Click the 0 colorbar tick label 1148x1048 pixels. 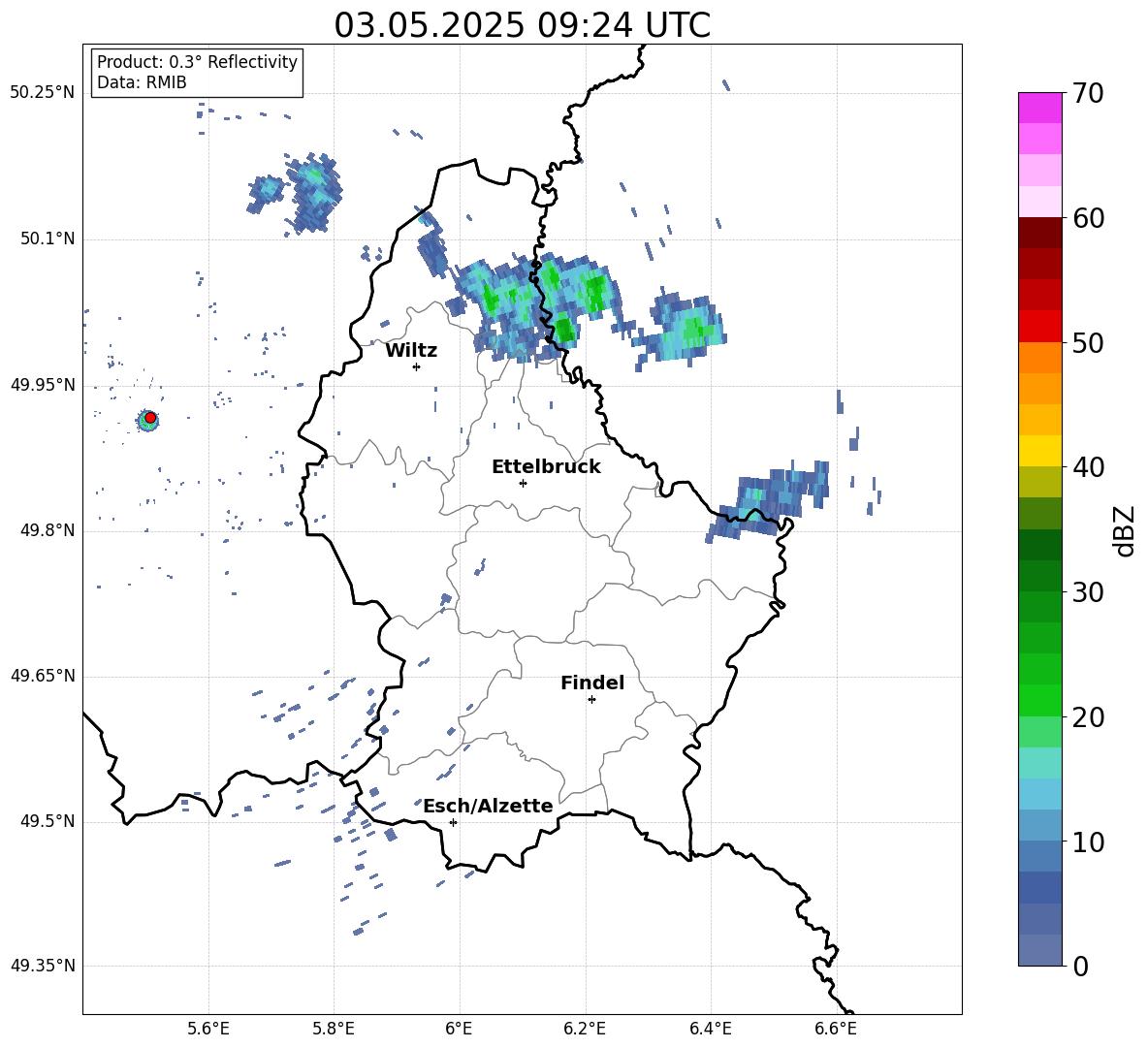(1080, 966)
